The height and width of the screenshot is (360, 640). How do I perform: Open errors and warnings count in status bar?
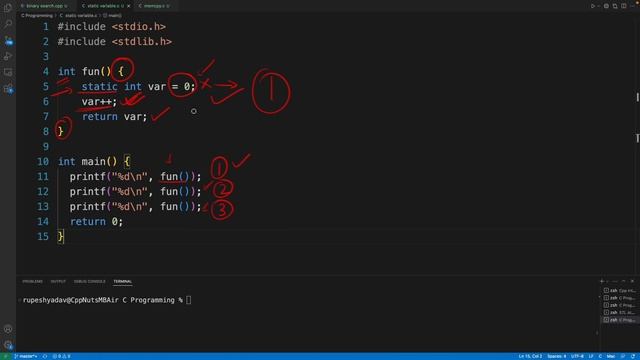pyautogui.click(x=62, y=356)
